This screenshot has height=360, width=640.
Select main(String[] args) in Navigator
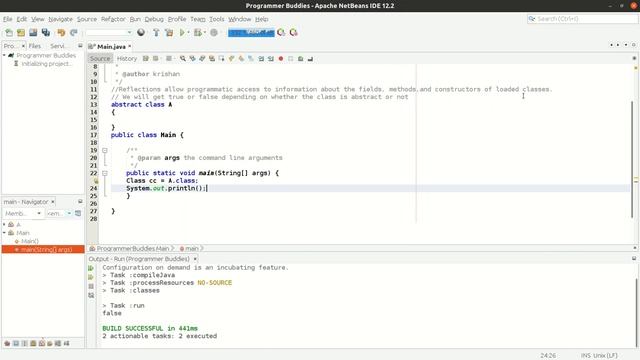pyautogui.click(x=43, y=249)
